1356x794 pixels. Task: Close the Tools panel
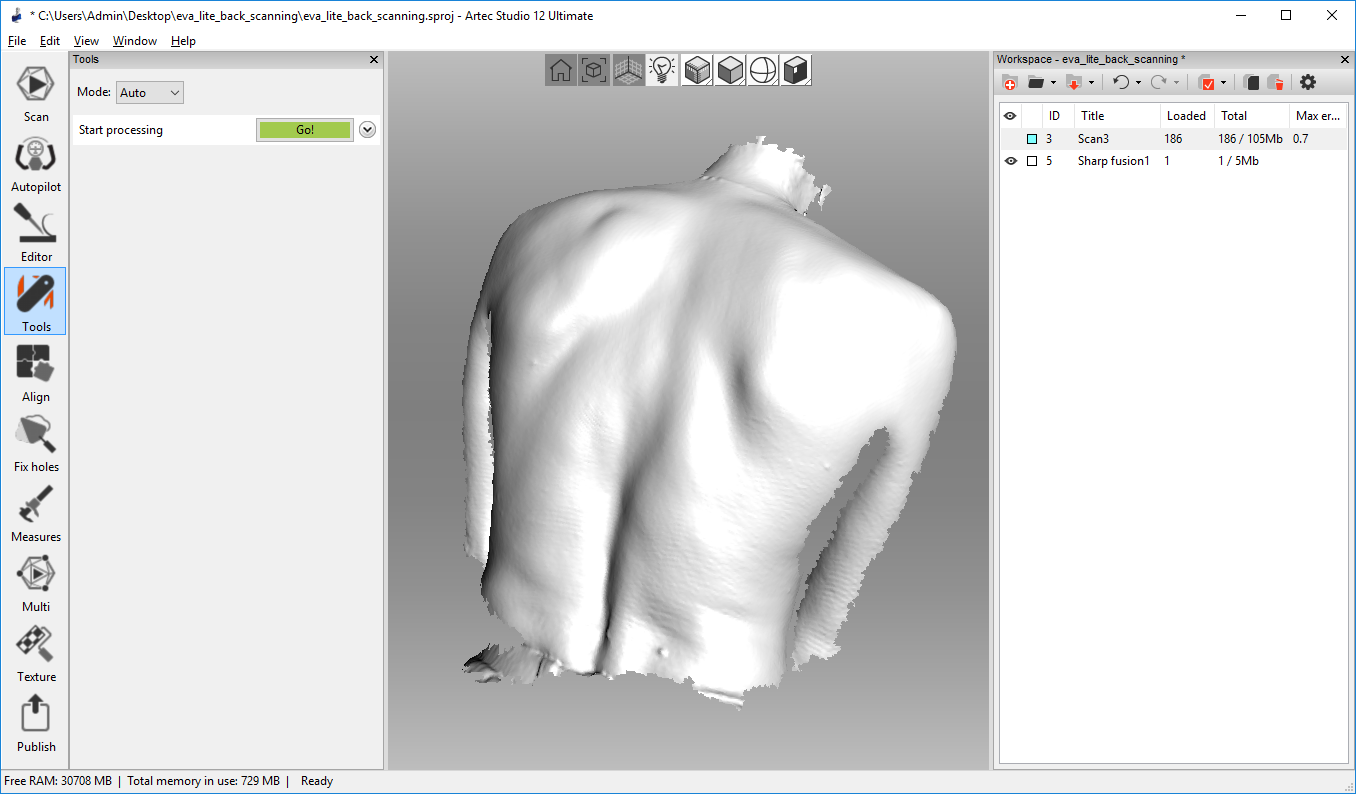pyautogui.click(x=374, y=60)
